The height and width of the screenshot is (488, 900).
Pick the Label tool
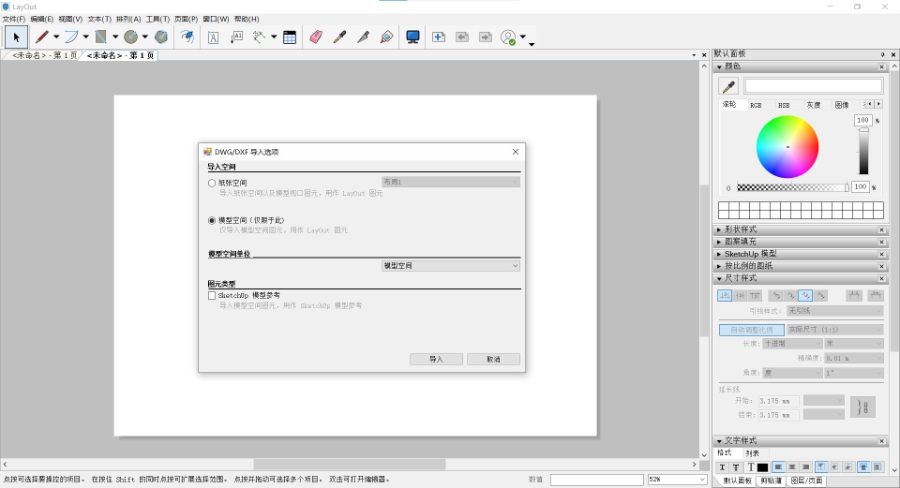click(236, 37)
